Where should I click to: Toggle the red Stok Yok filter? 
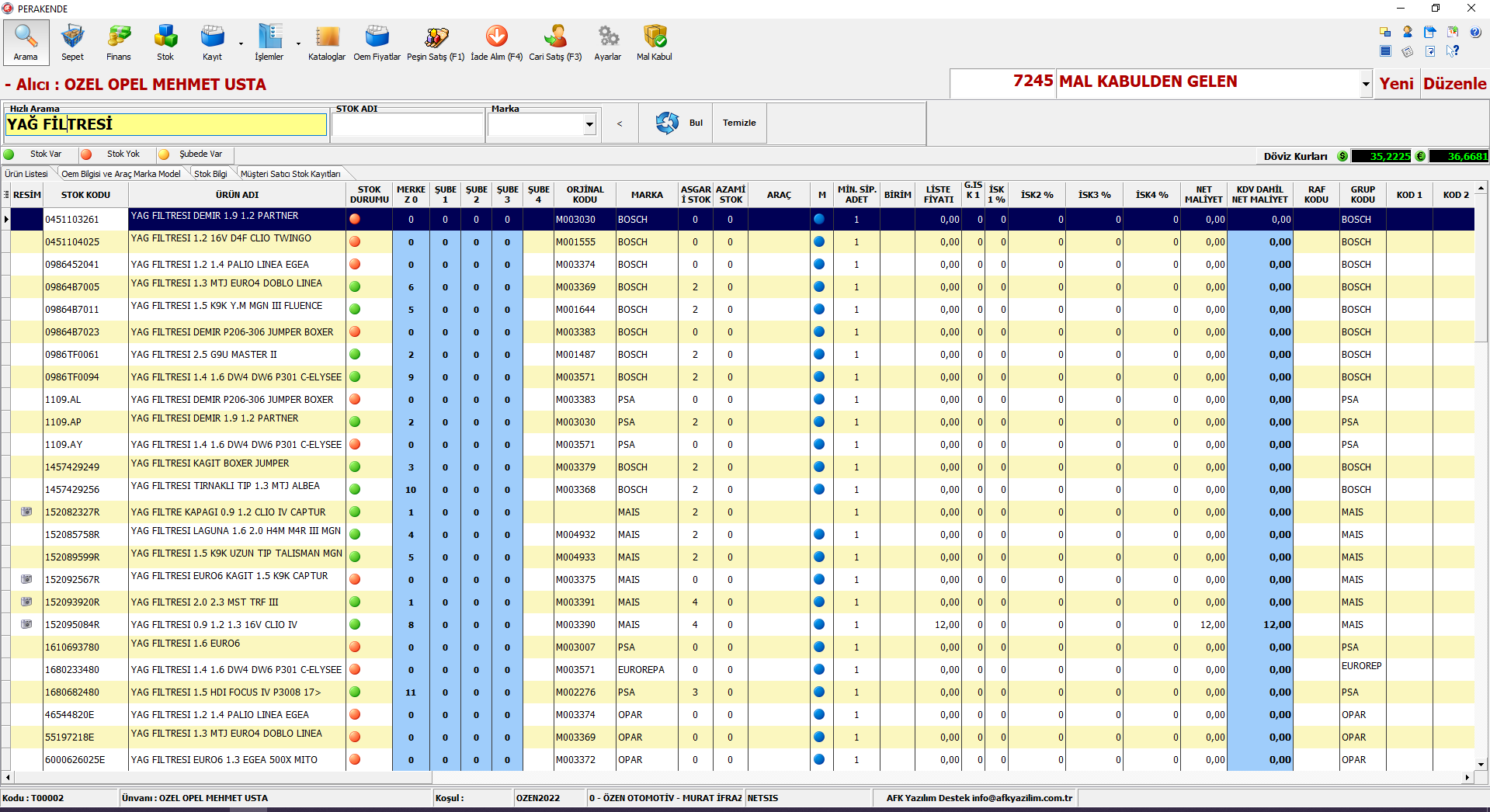(x=86, y=154)
